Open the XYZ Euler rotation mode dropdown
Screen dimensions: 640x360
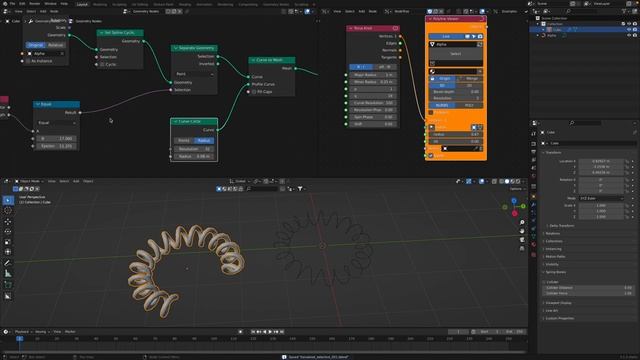pos(602,198)
